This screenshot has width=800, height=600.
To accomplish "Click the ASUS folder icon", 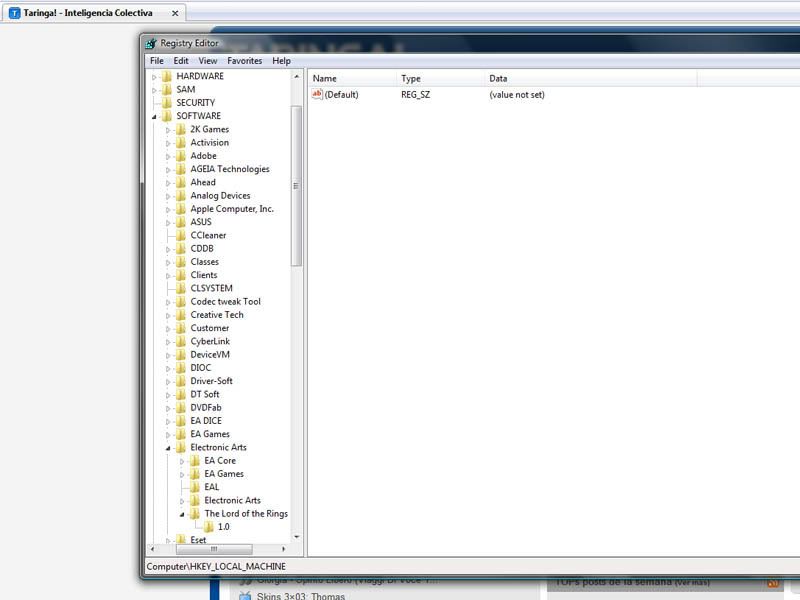I will (181, 222).
